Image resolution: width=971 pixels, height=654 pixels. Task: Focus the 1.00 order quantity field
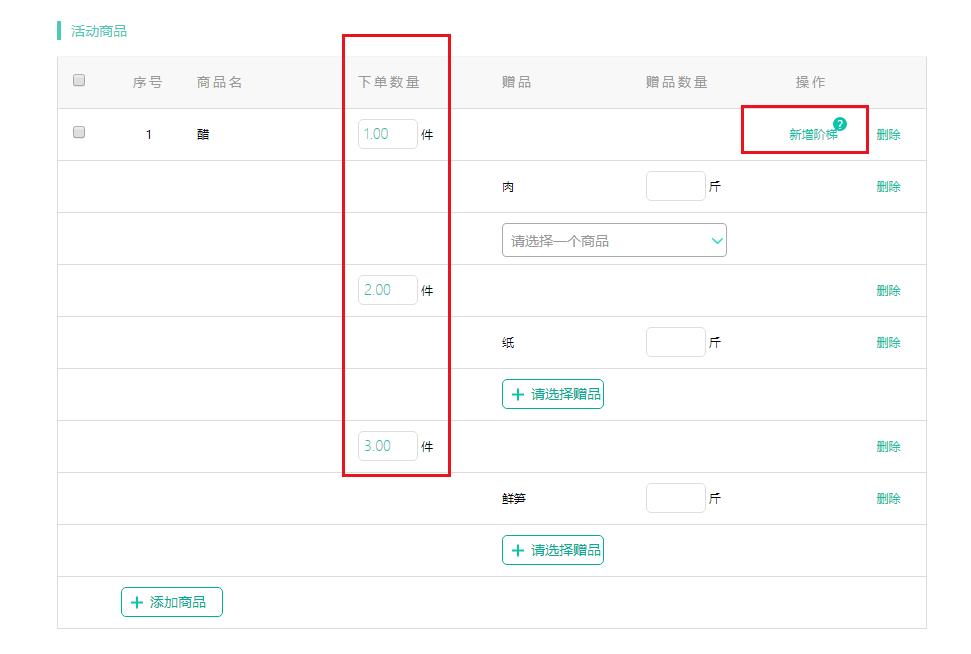coord(387,134)
